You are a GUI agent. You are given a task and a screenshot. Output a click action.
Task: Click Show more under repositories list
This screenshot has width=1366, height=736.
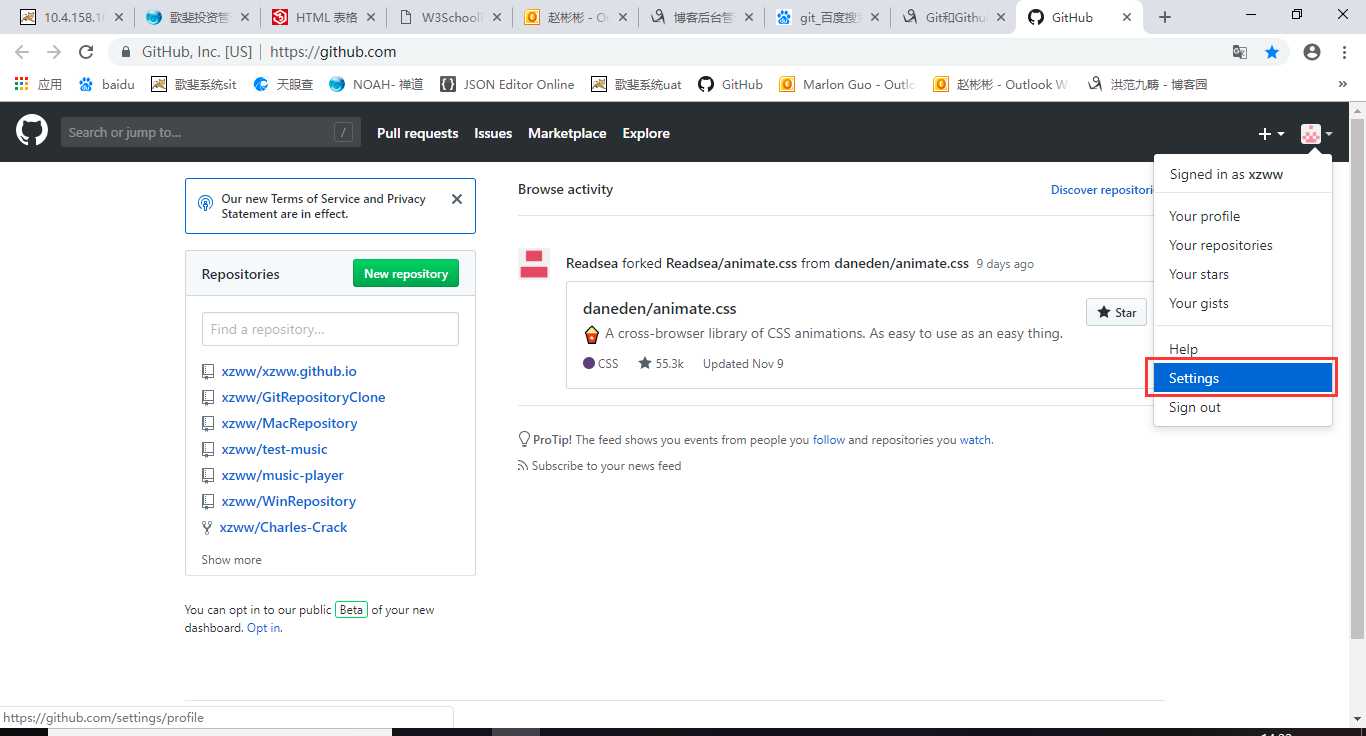(x=231, y=560)
